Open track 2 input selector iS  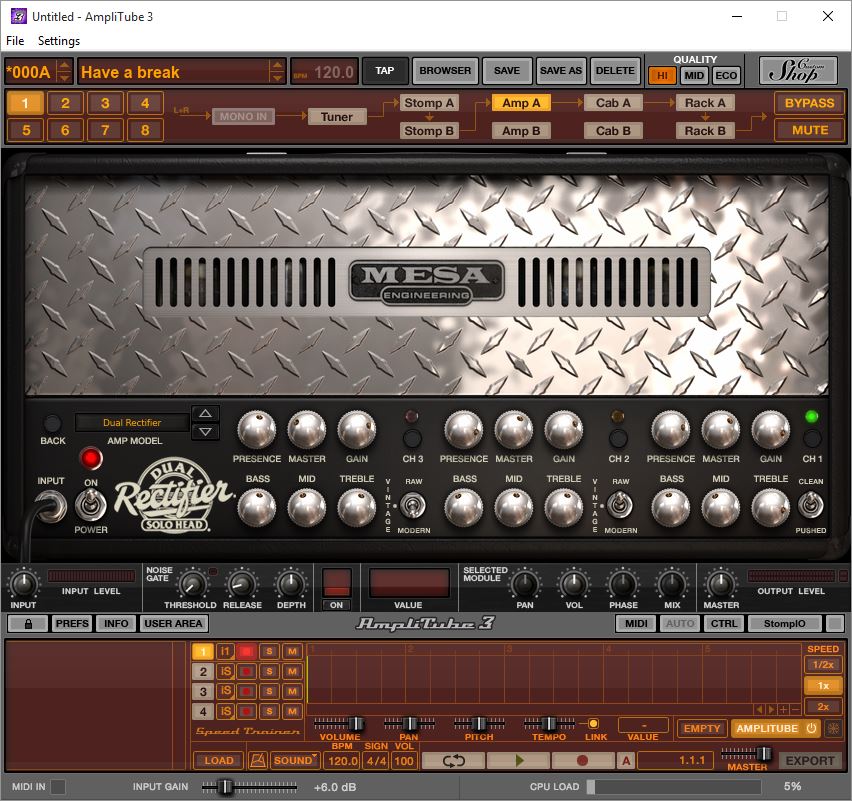(225, 672)
